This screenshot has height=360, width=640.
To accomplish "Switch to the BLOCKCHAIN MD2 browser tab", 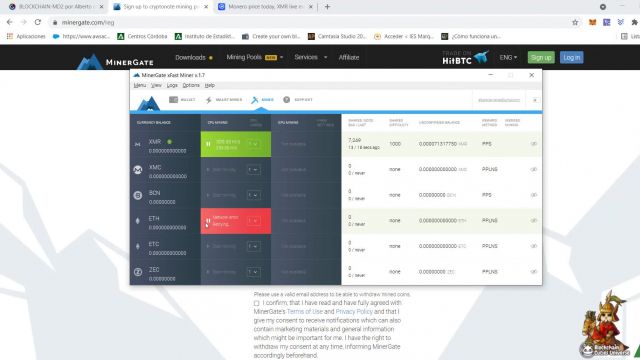I will [56, 7].
